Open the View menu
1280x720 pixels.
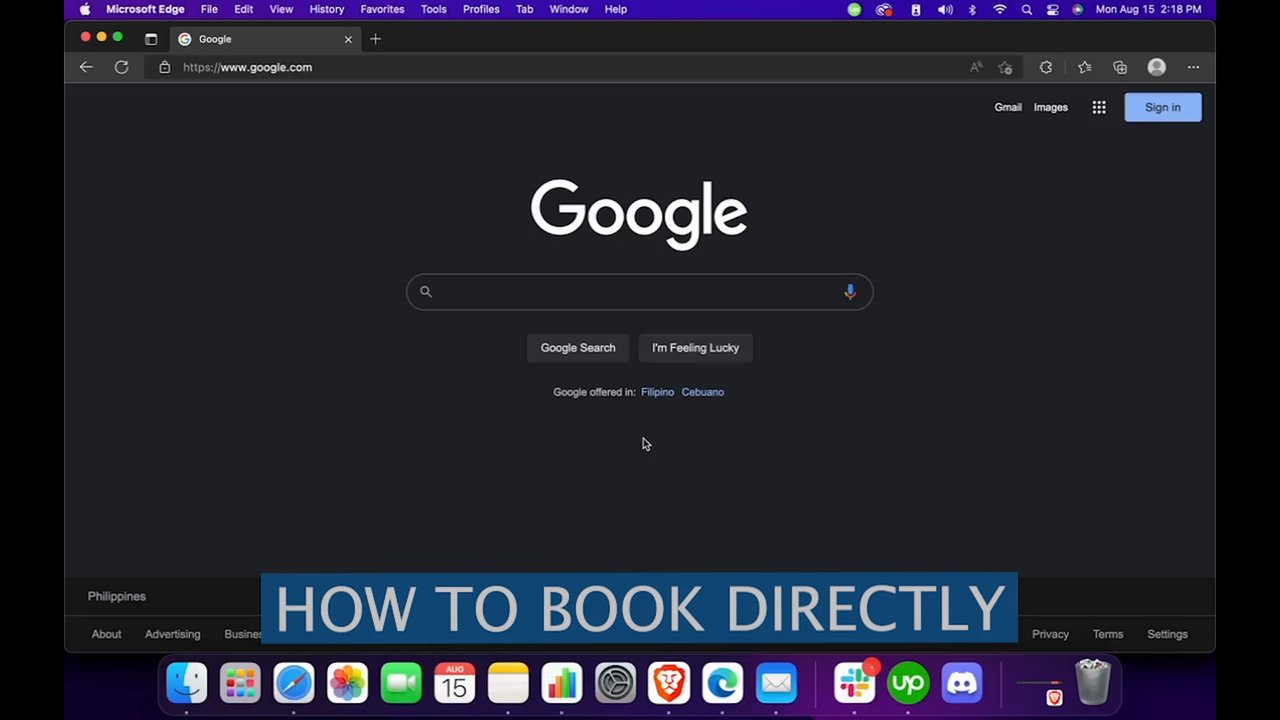click(x=281, y=9)
